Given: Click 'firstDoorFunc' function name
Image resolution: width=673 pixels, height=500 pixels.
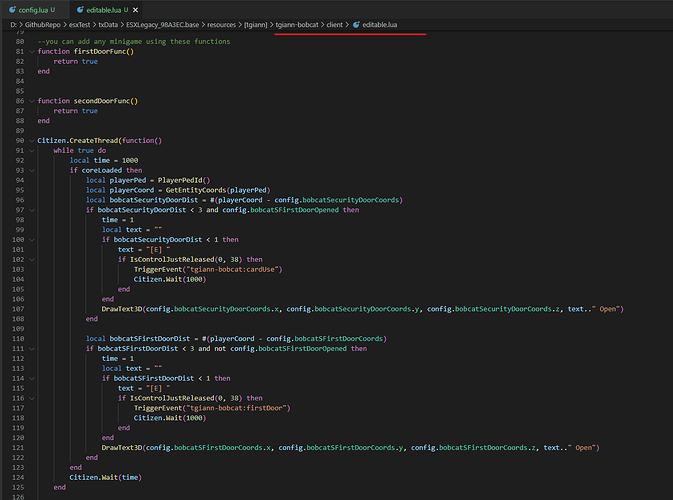Looking at the screenshot, I should pos(100,52).
